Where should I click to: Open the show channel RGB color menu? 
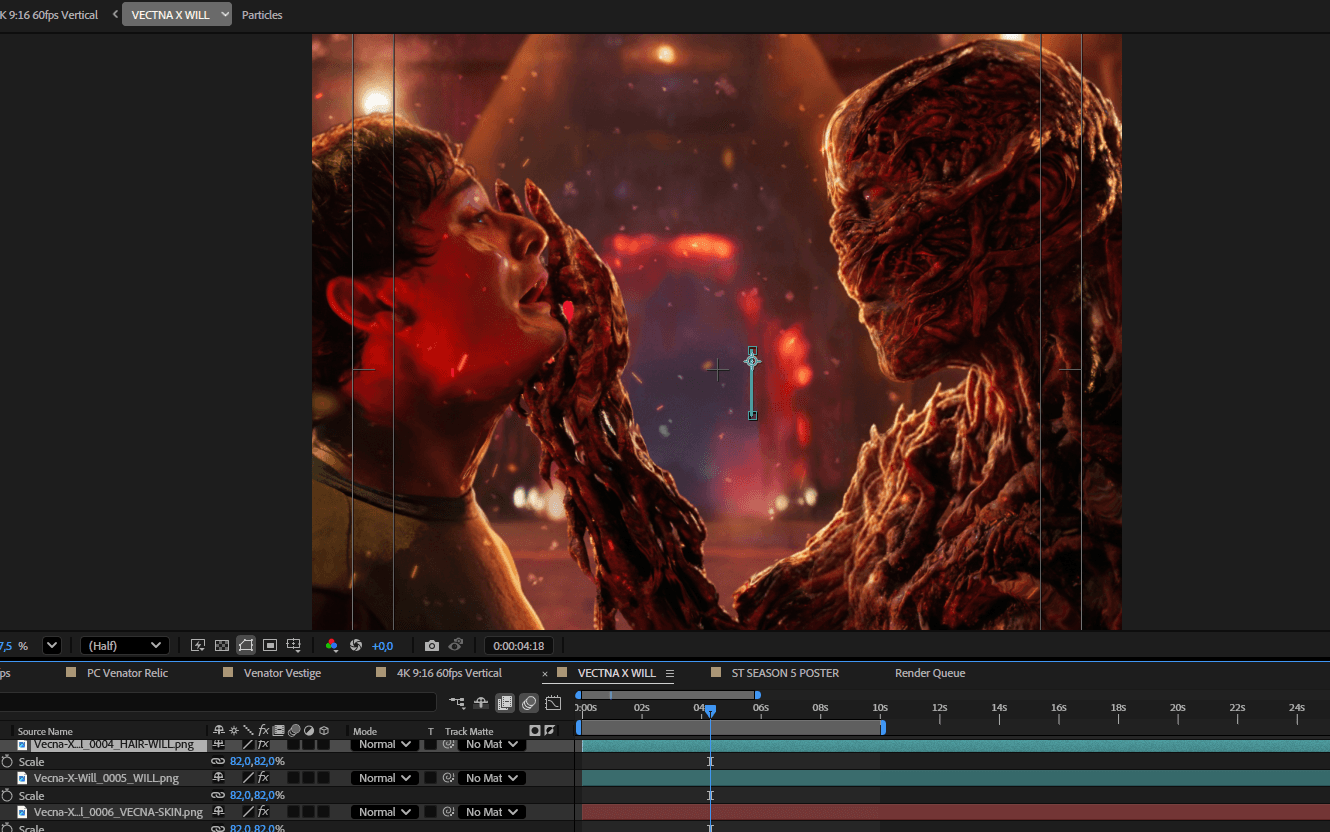(332, 646)
